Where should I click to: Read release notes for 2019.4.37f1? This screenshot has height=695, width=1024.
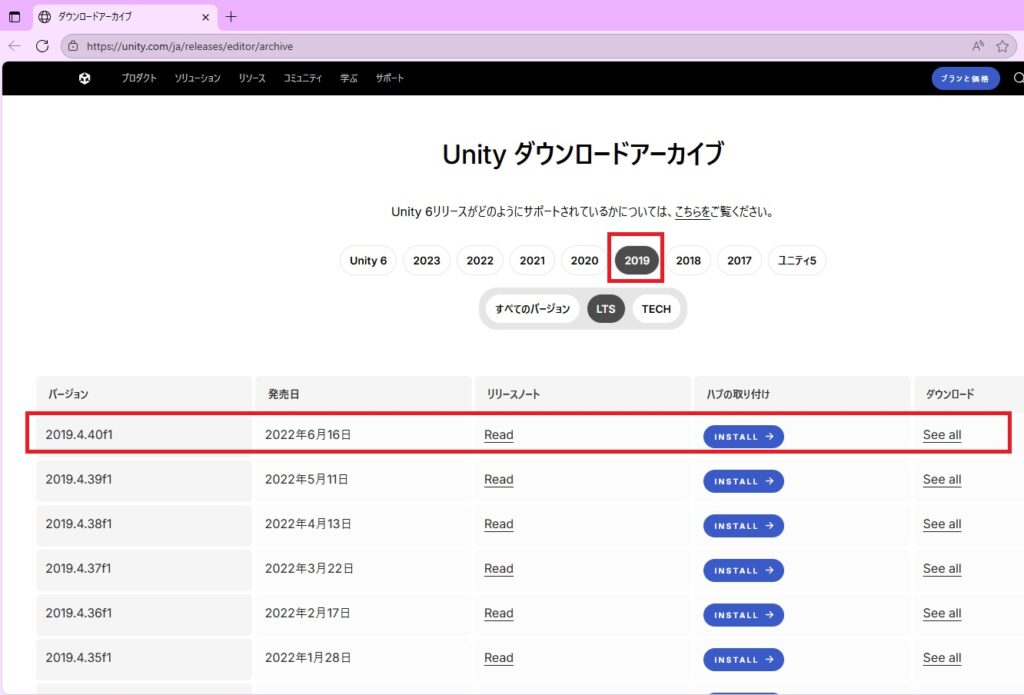[498, 569]
